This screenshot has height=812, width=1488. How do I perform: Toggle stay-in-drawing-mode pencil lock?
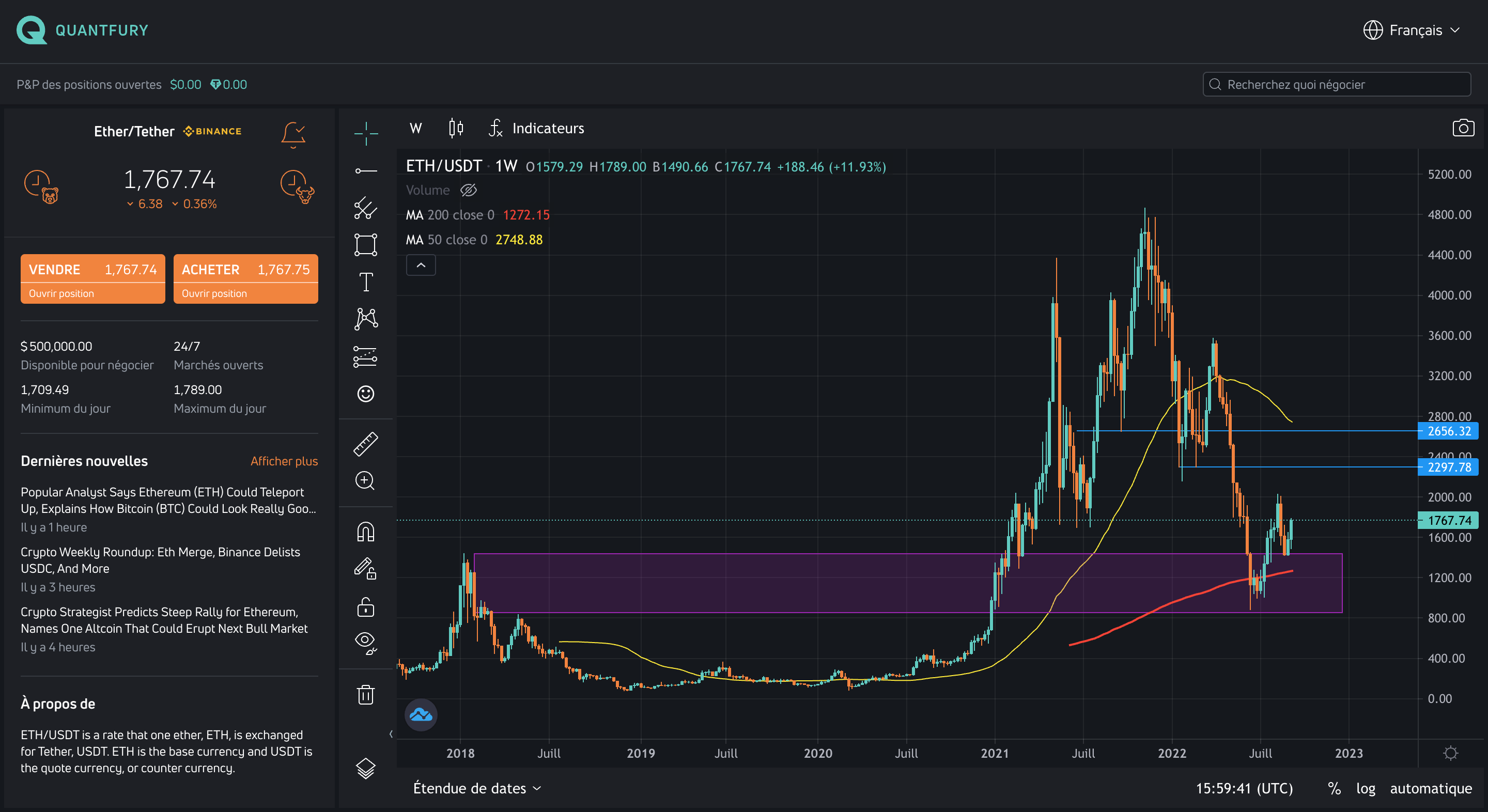click(366, 568)
